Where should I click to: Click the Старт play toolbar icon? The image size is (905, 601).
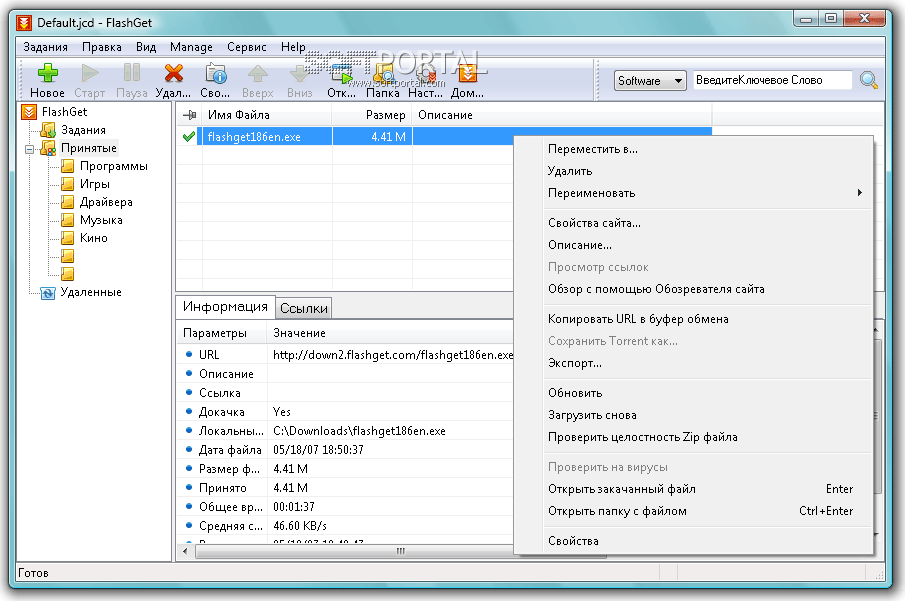tap(89, 73)
